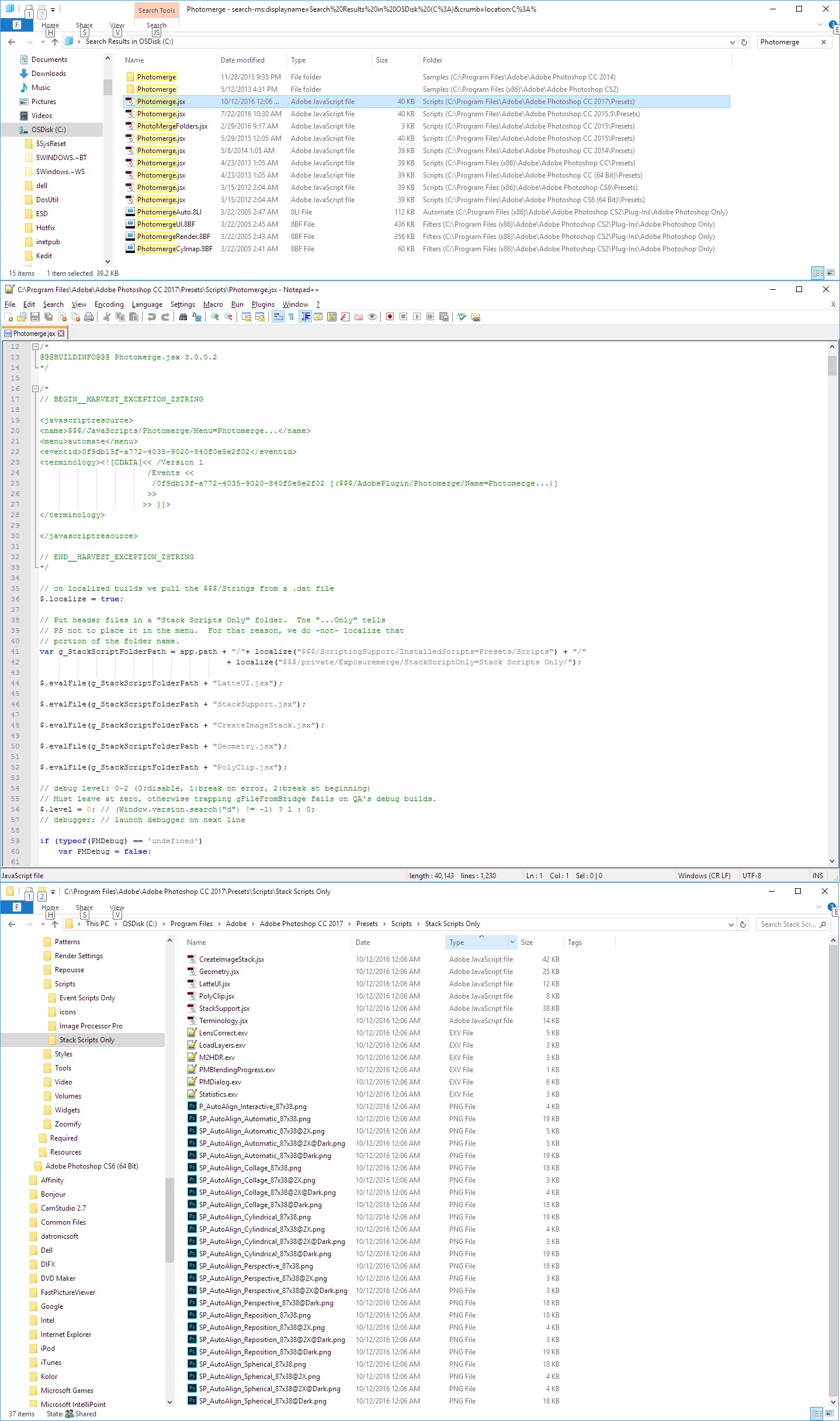This screenshot has height=1421, width=840.
Task: Switch search results to Details view
Action: [x=818, y=273]
